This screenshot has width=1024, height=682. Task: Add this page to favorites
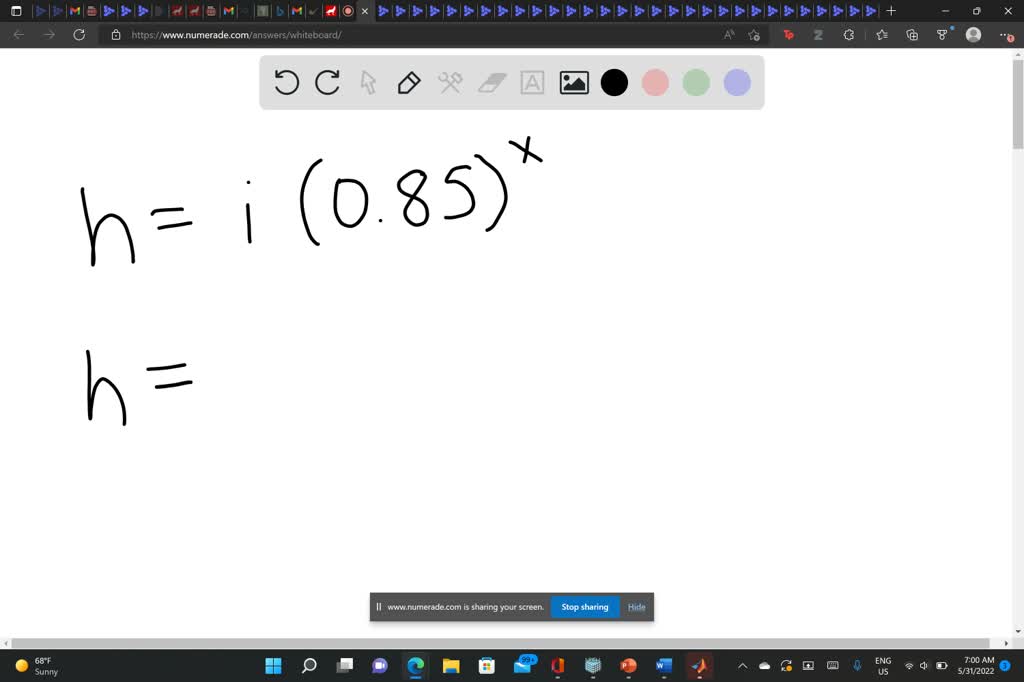[x=754, y=35]
